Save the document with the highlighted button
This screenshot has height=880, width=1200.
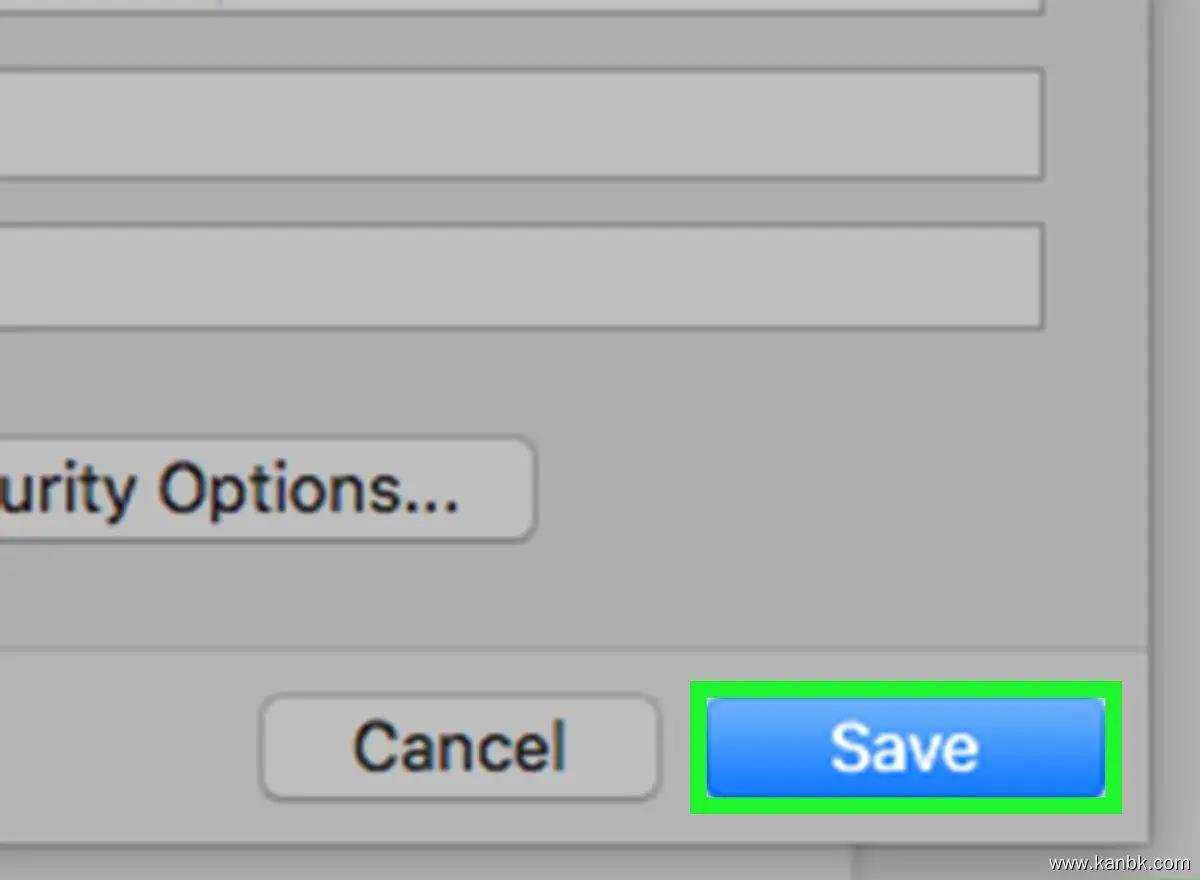point(905,747)
